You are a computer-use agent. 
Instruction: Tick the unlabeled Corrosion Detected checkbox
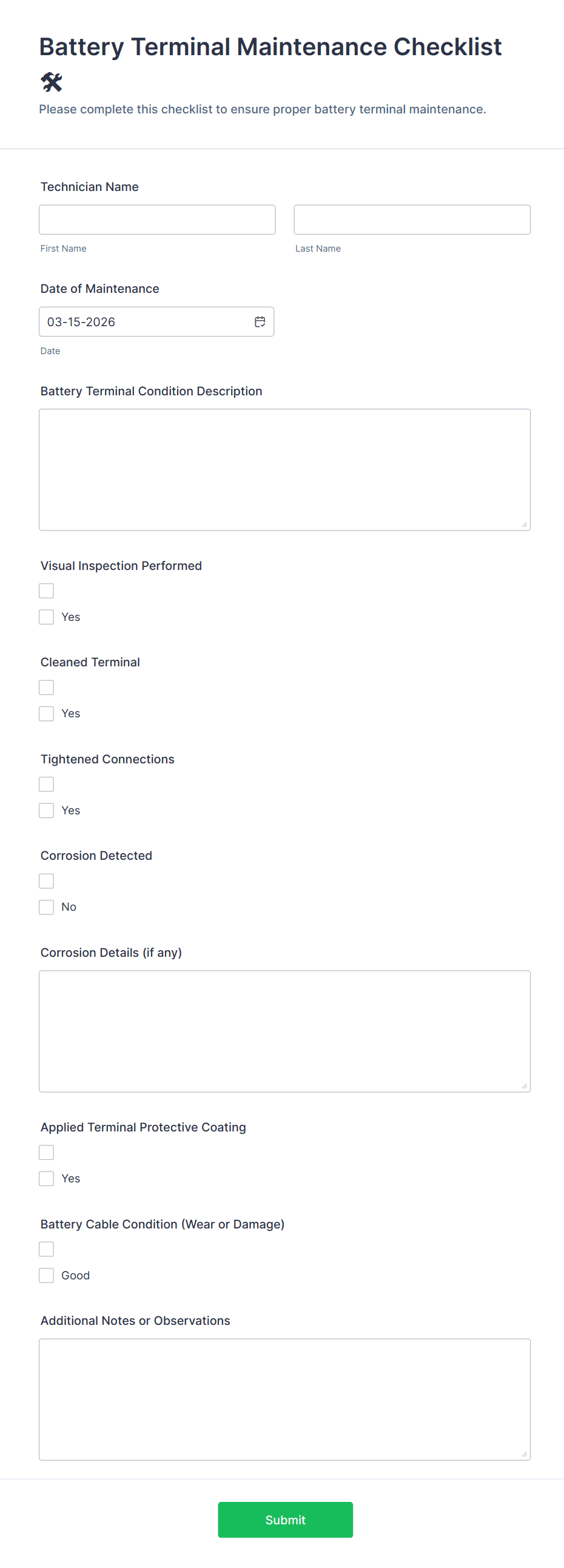coord(46,881)
